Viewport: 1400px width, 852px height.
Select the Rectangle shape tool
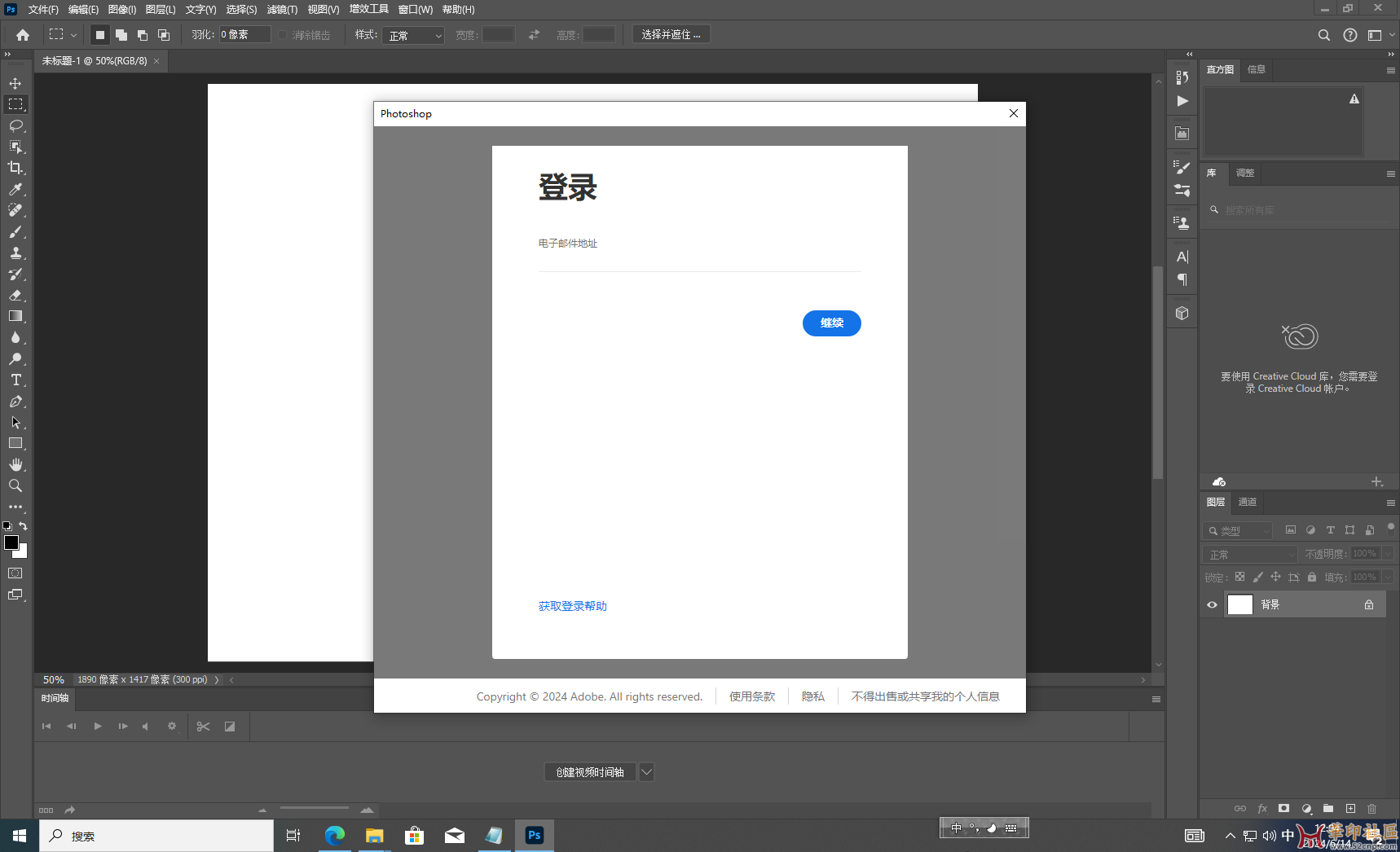(x=15, y=443)
